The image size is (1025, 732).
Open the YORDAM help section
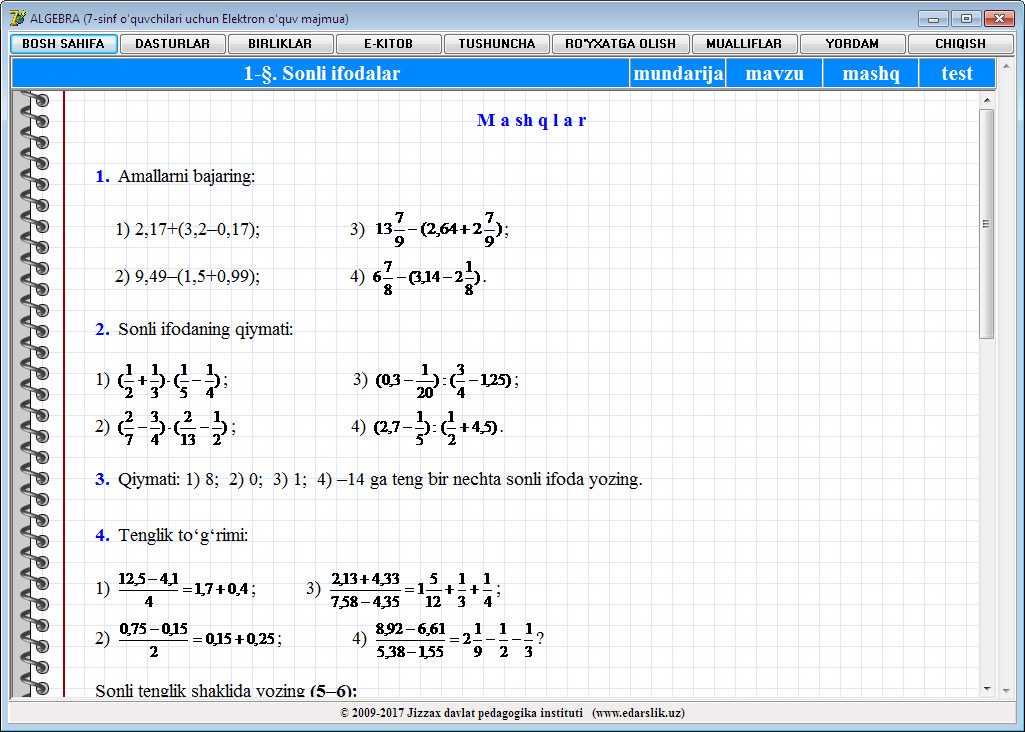[852, 44]
